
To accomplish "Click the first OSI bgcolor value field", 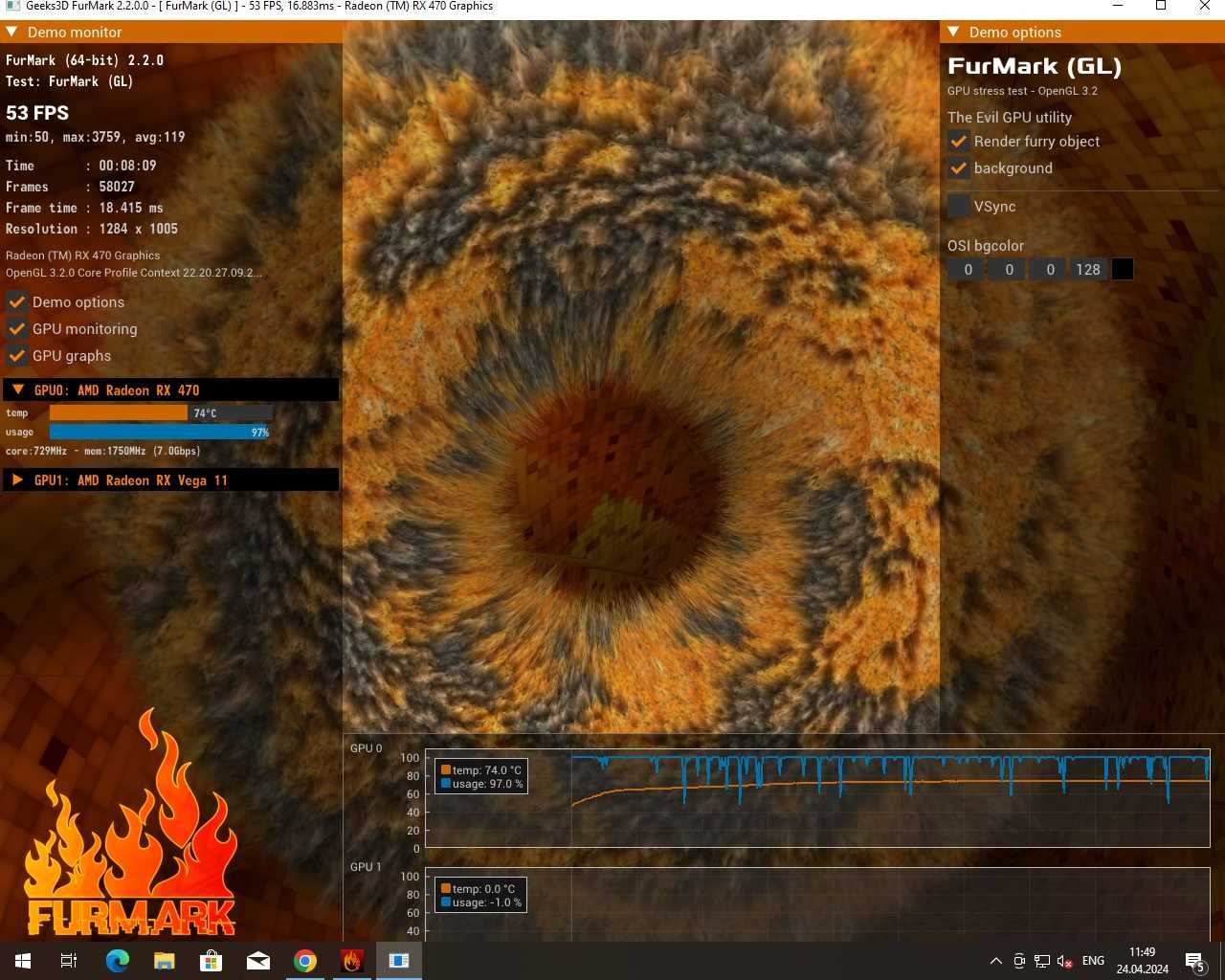I will (x=968, y=269).
